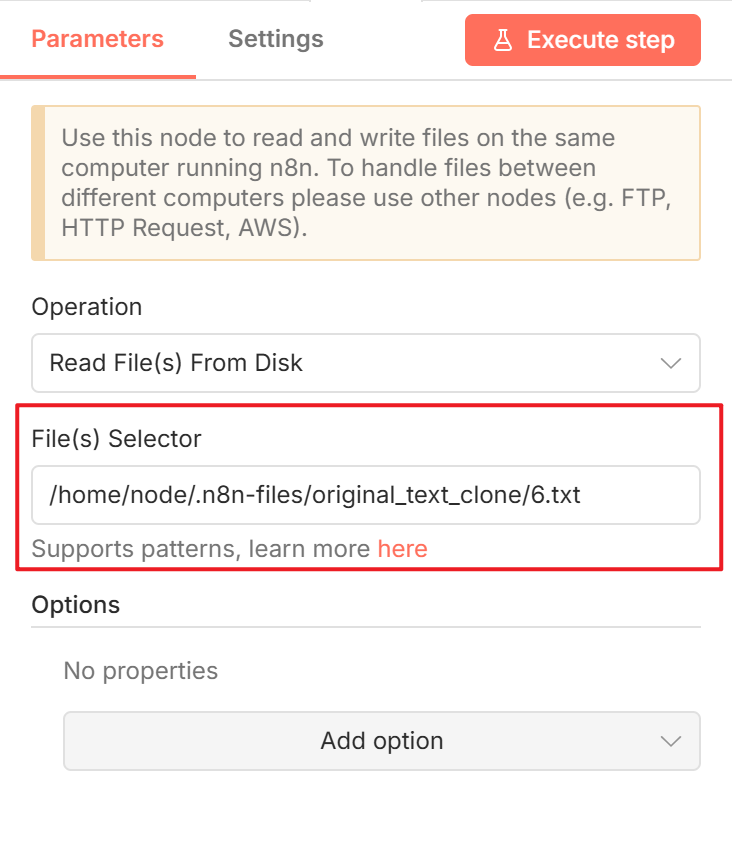Switch to the Settings tab
732x849 pixels.
tap(275, 39)
